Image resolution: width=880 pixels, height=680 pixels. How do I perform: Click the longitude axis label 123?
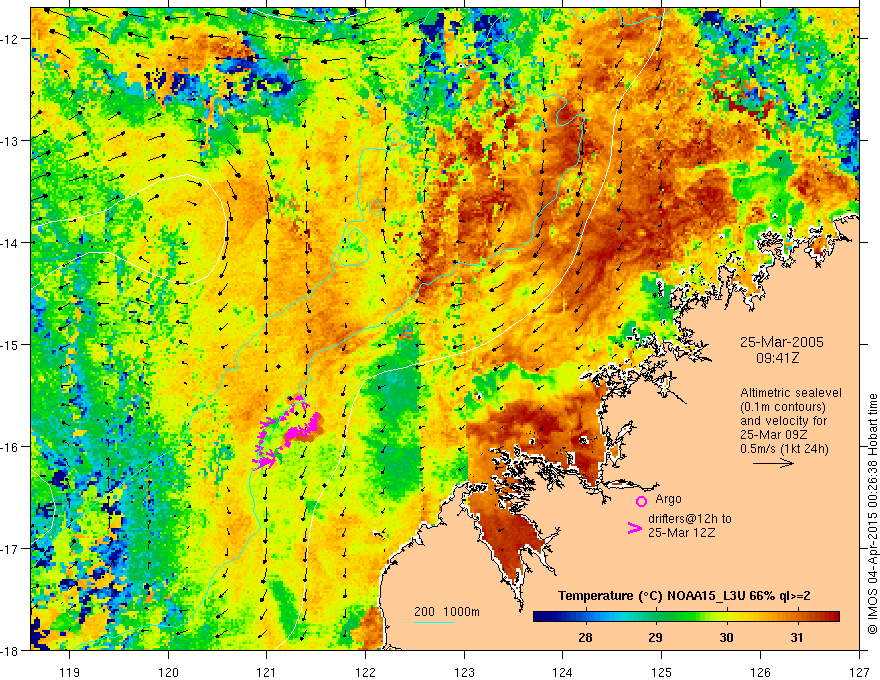(x=464, y=672)
